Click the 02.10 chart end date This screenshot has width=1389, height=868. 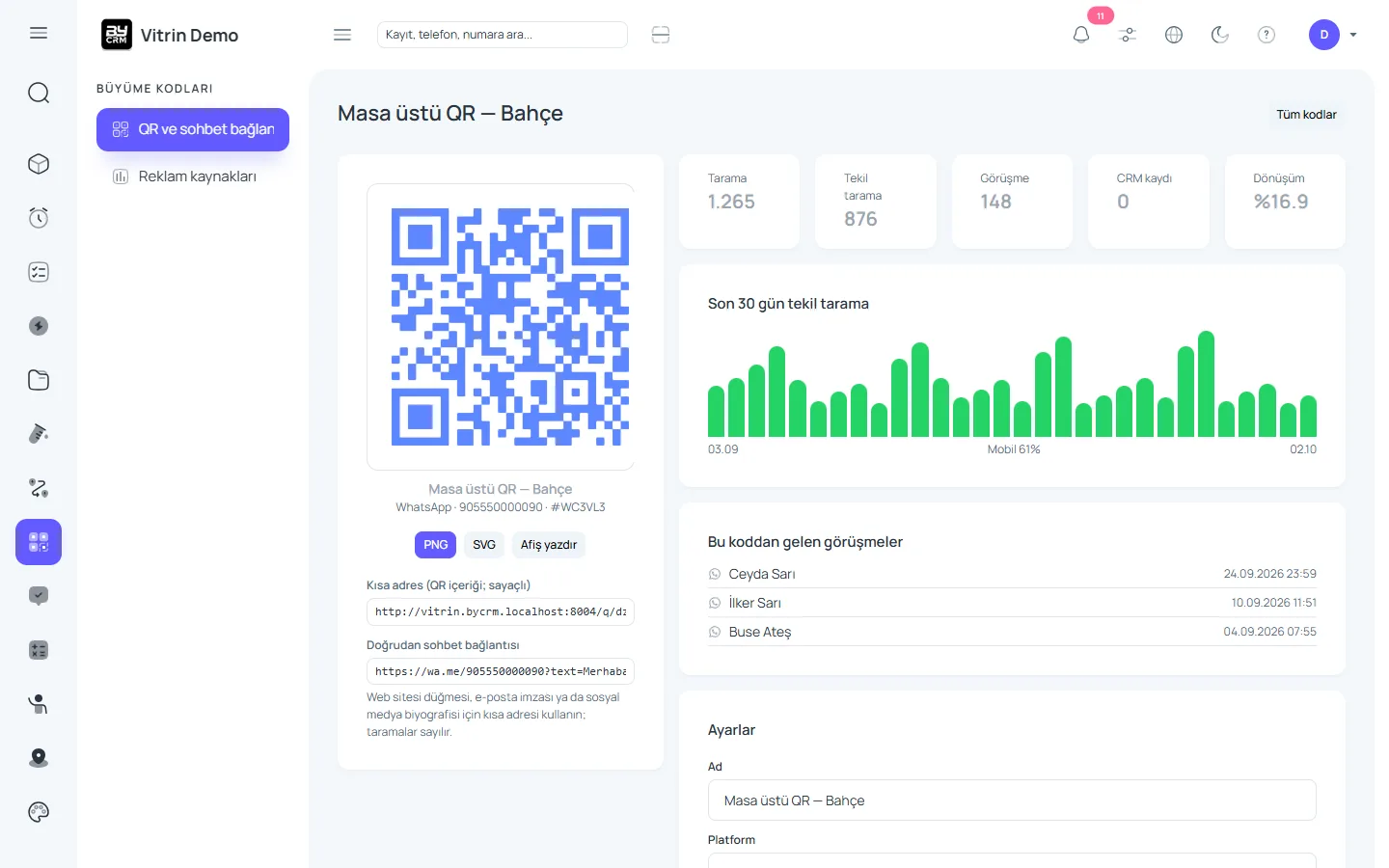point(1303,449)
